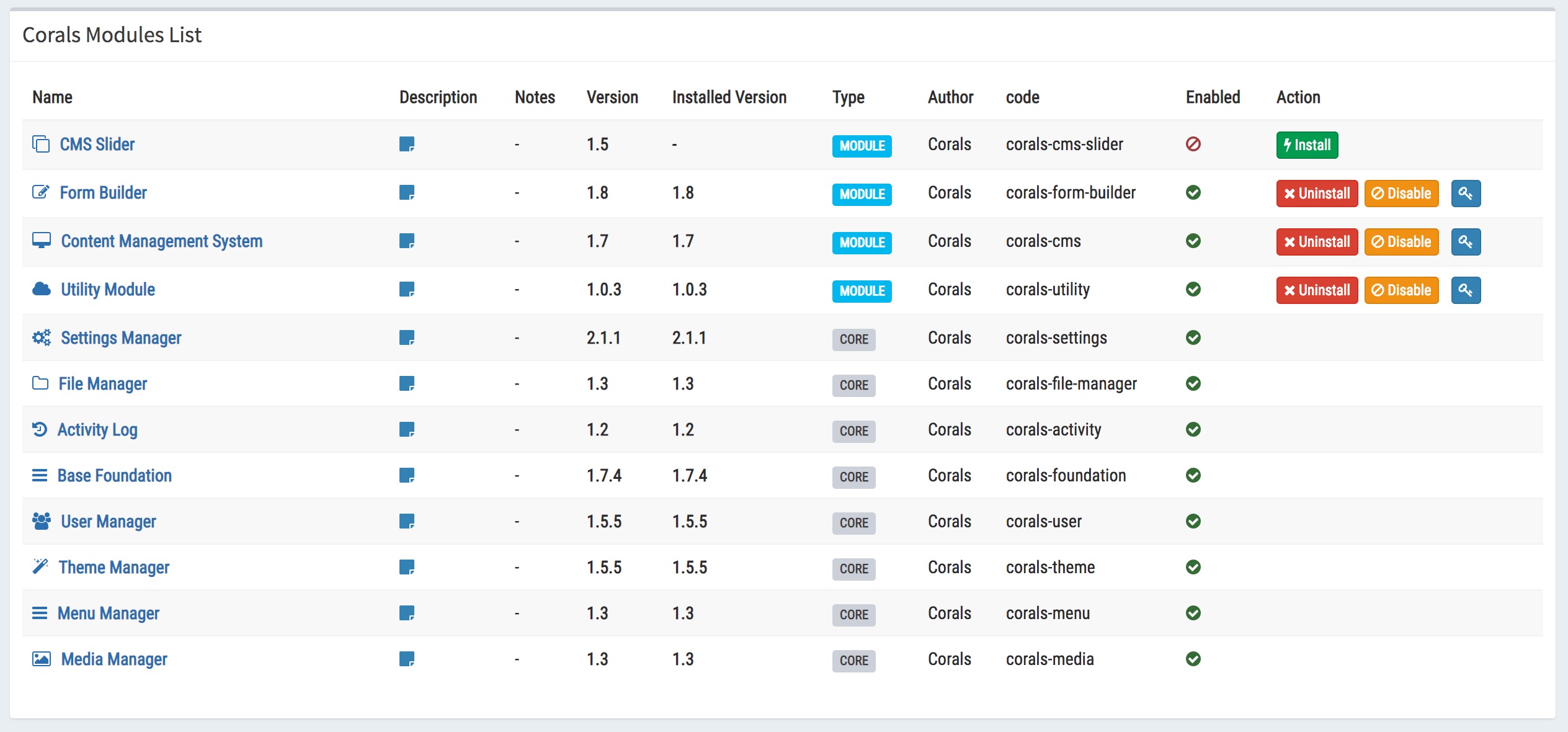Click the CMS Slider copy icon
Screen dimensions: 1568x732
(x=41, y=144)
